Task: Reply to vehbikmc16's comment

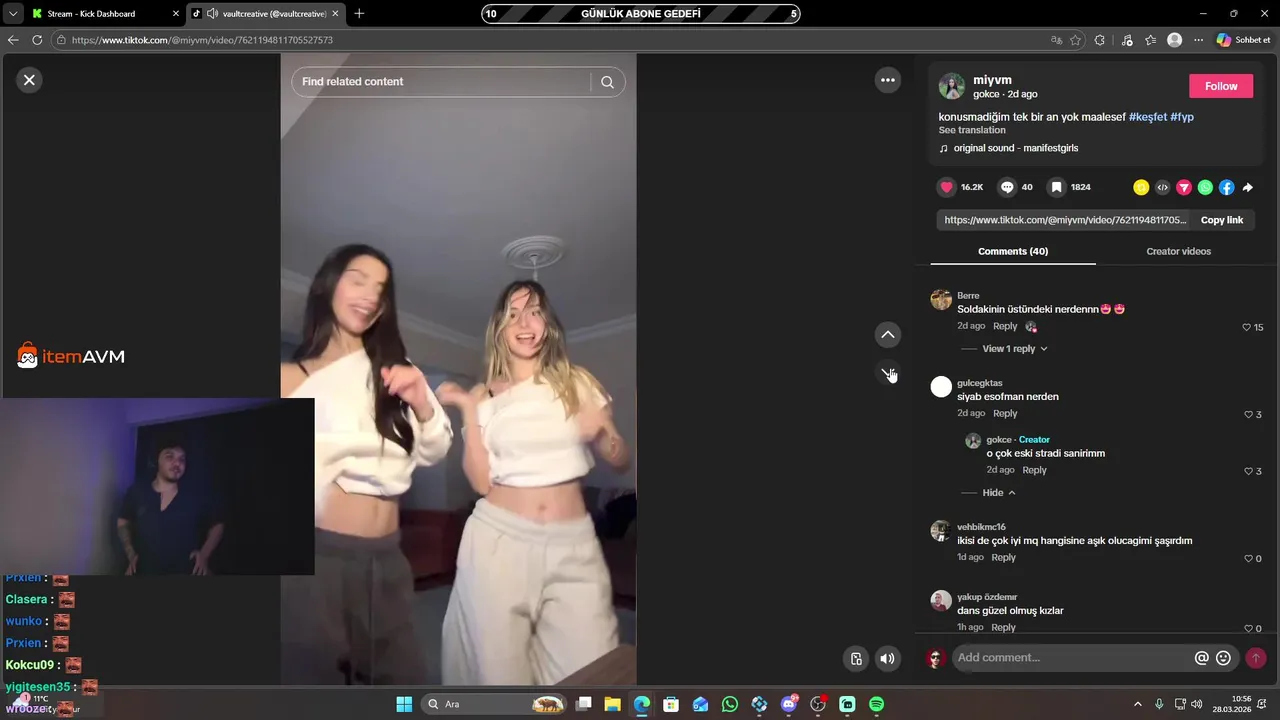Action: click(1003, 557)
